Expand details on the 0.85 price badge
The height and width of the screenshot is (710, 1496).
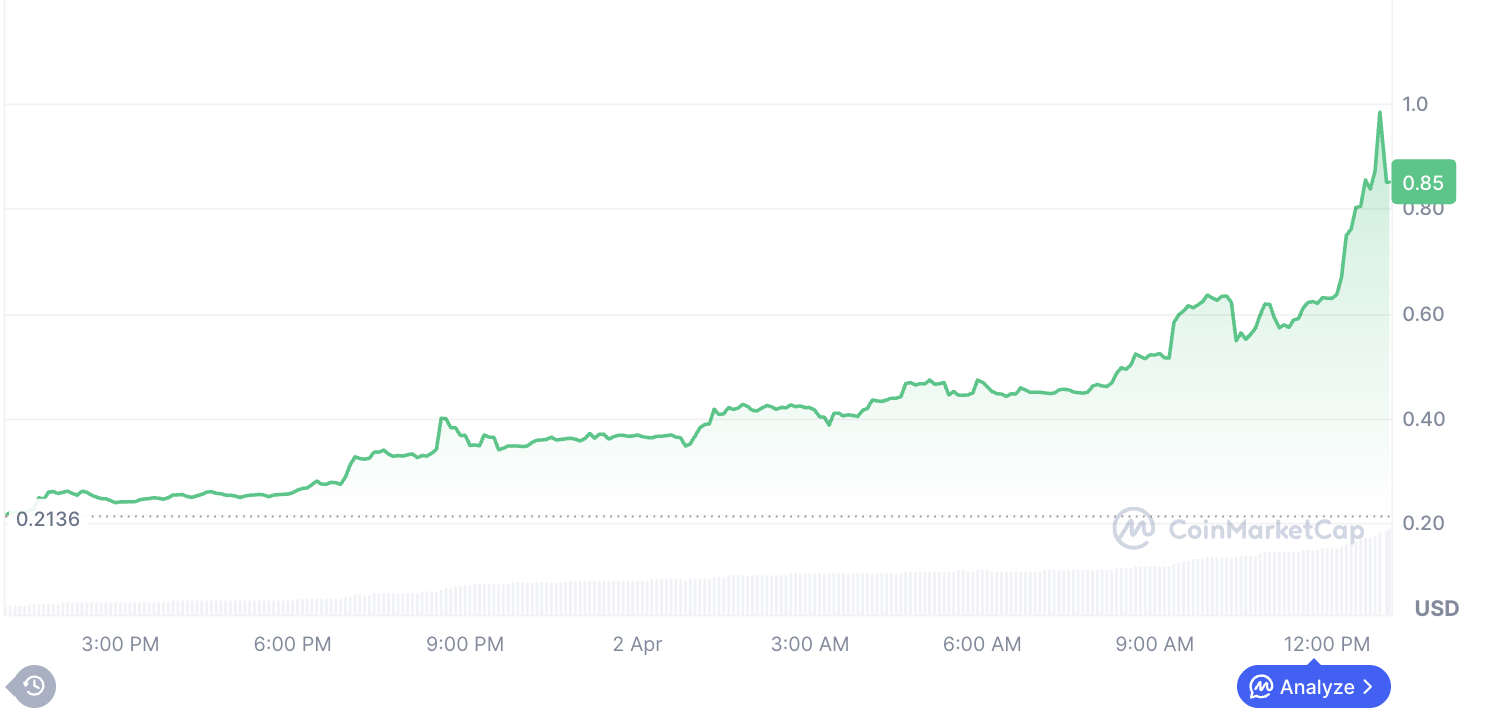[x=1422, y=182]
